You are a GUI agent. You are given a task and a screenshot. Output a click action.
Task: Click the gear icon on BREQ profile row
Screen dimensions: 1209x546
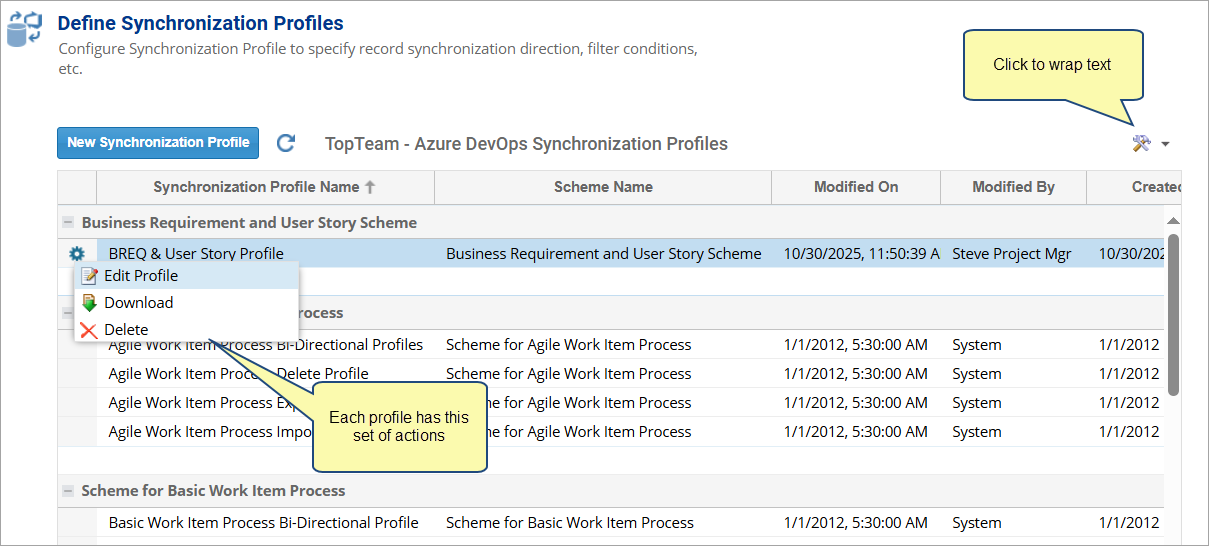coord(77,254)
